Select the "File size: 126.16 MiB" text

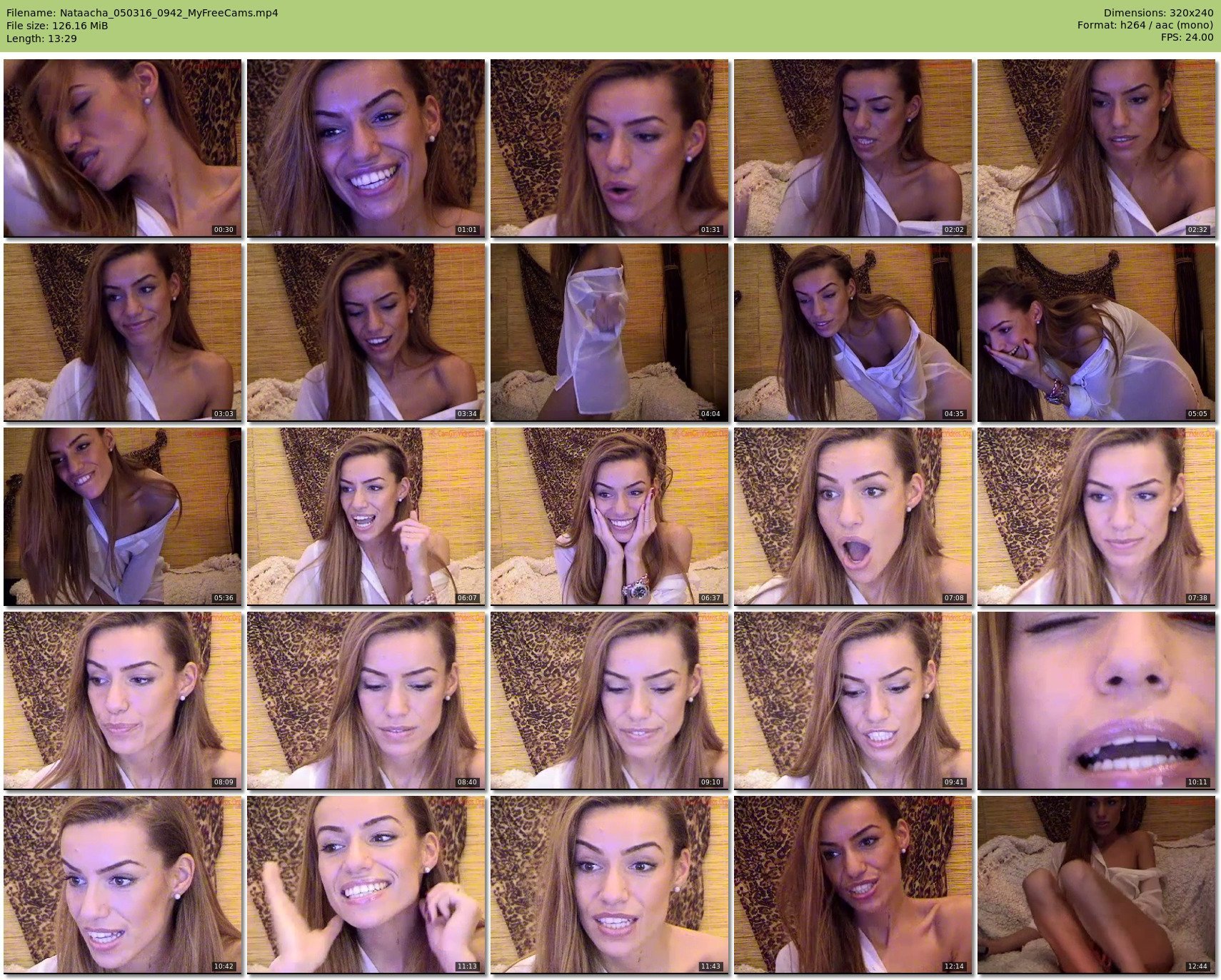coord(57,26)
